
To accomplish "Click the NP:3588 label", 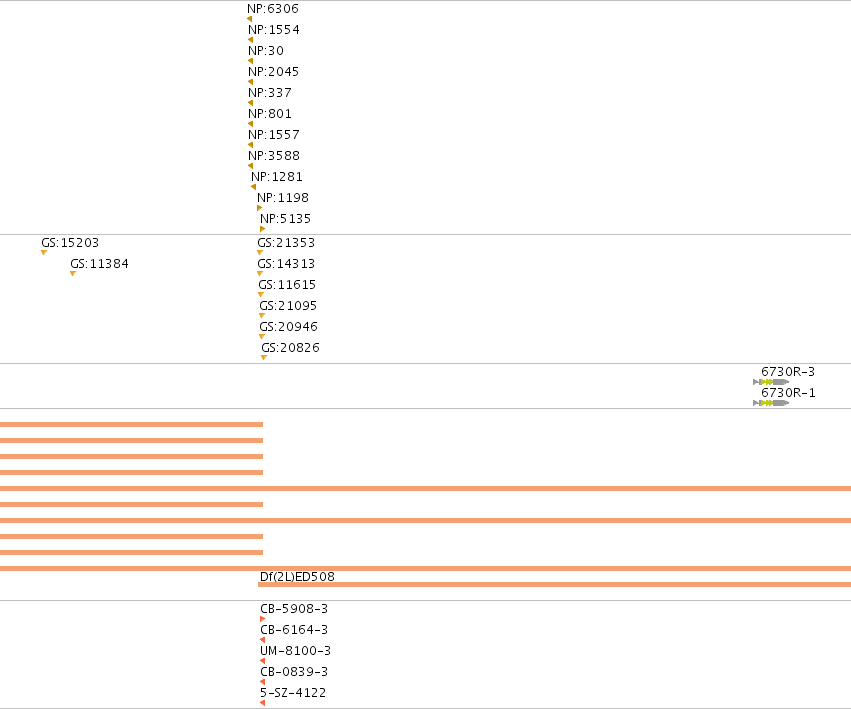I will tap(274, 156).
